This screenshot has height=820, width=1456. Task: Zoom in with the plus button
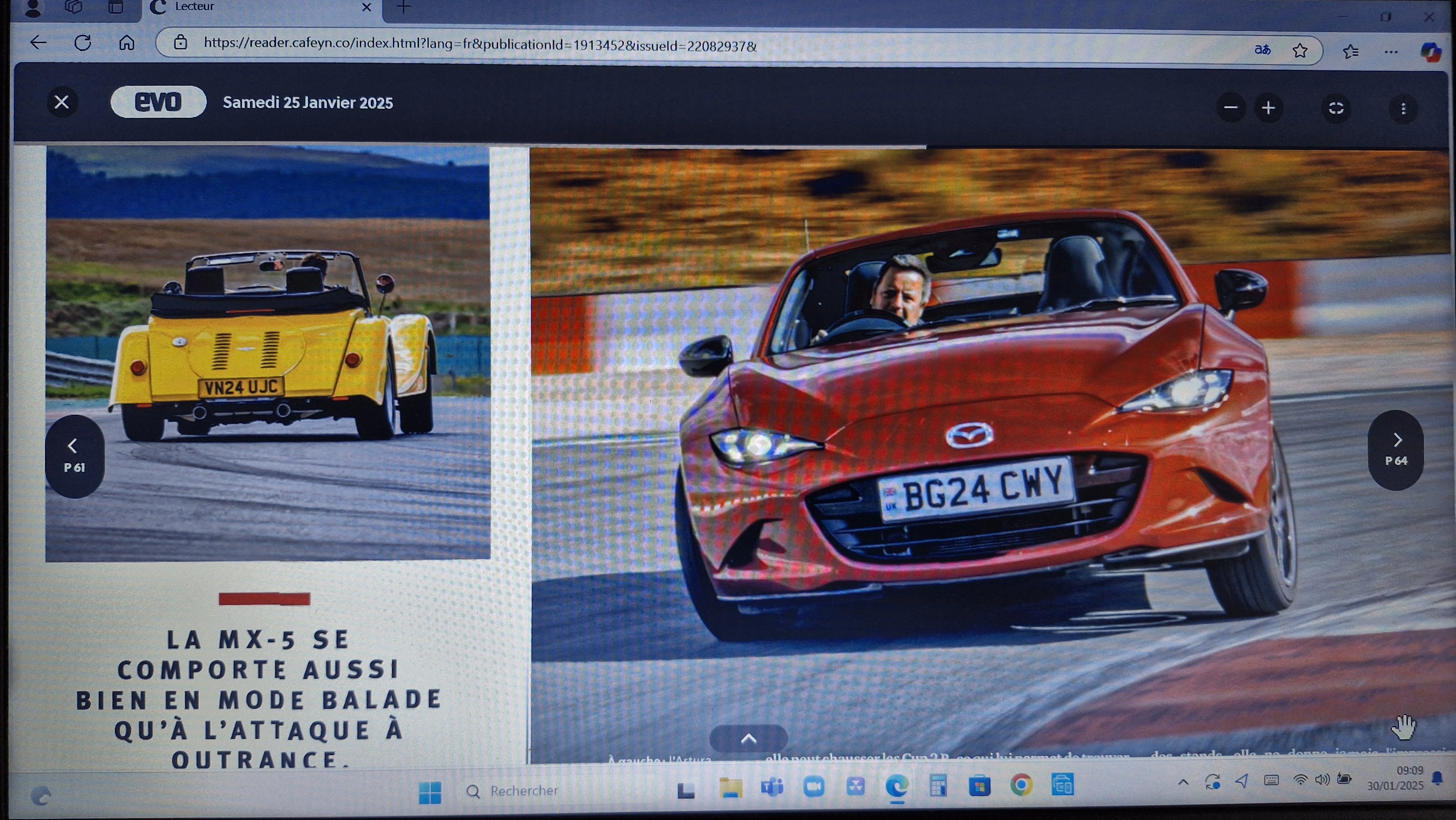click(x=1268, y=108)
